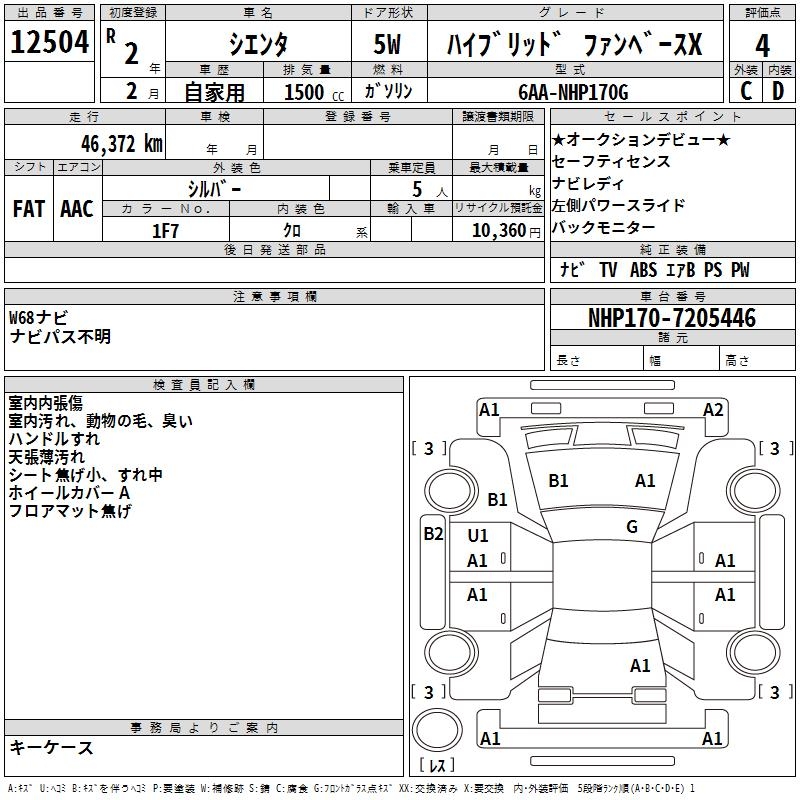The width and height of the screenshot is (800, 800).
Task: Click TV in the genuine equipment row
Action: (x=608, y=270)
